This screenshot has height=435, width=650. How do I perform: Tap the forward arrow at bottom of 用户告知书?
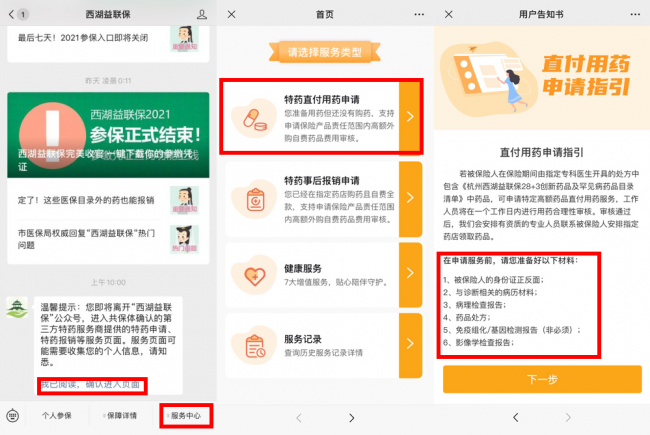tap(568, 416)
